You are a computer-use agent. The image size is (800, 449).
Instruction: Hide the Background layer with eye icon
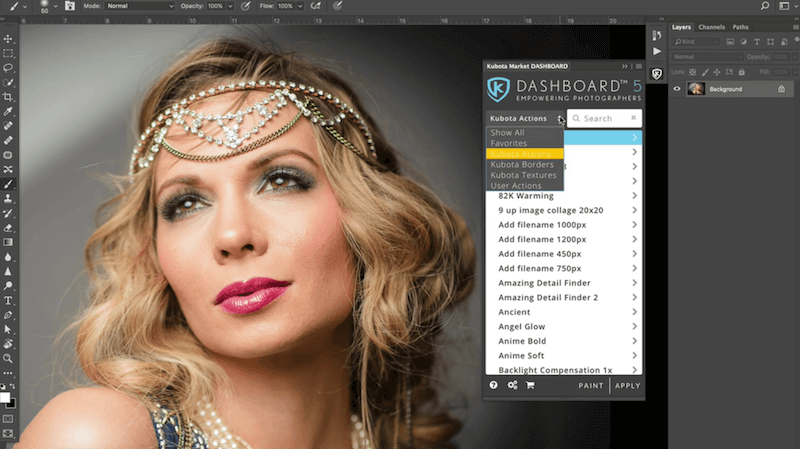coord(677,89)
